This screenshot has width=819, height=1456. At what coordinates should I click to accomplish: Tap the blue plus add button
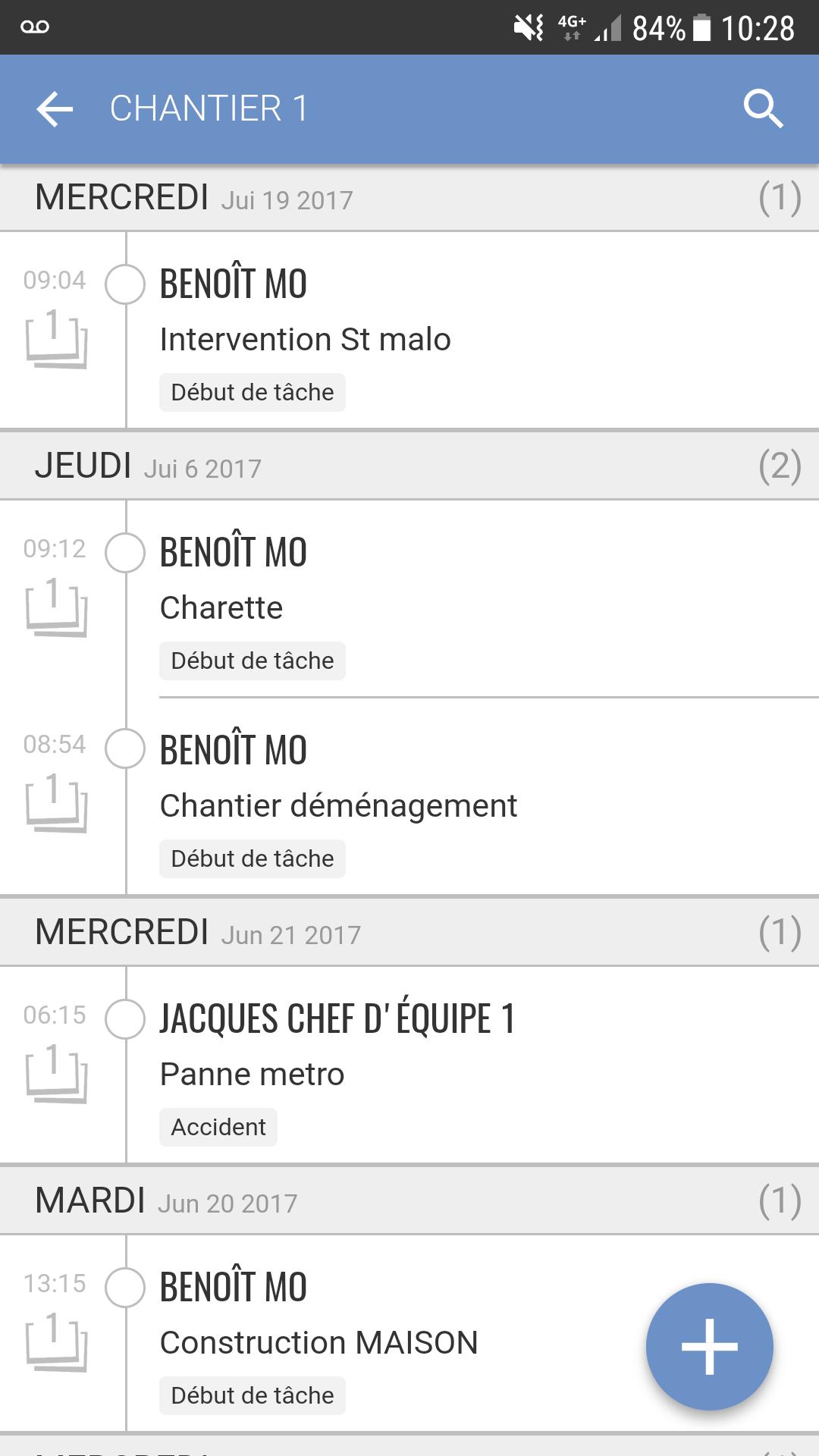710,1347
